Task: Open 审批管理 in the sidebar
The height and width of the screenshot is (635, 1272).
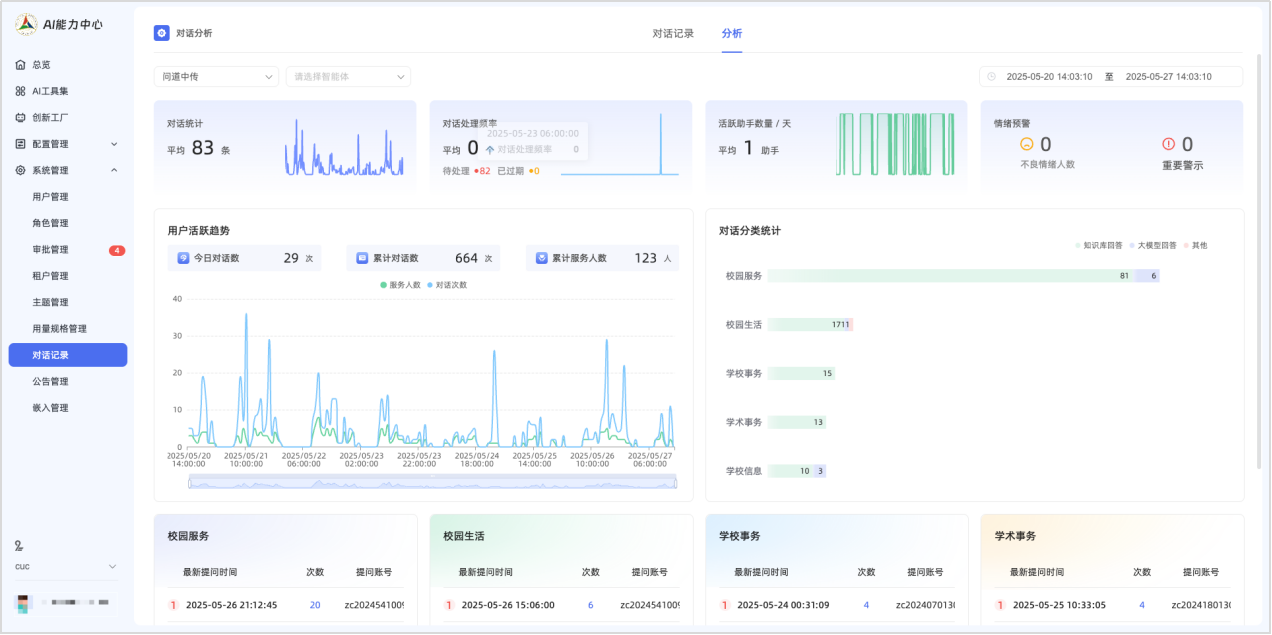Action: click(51, 250)
